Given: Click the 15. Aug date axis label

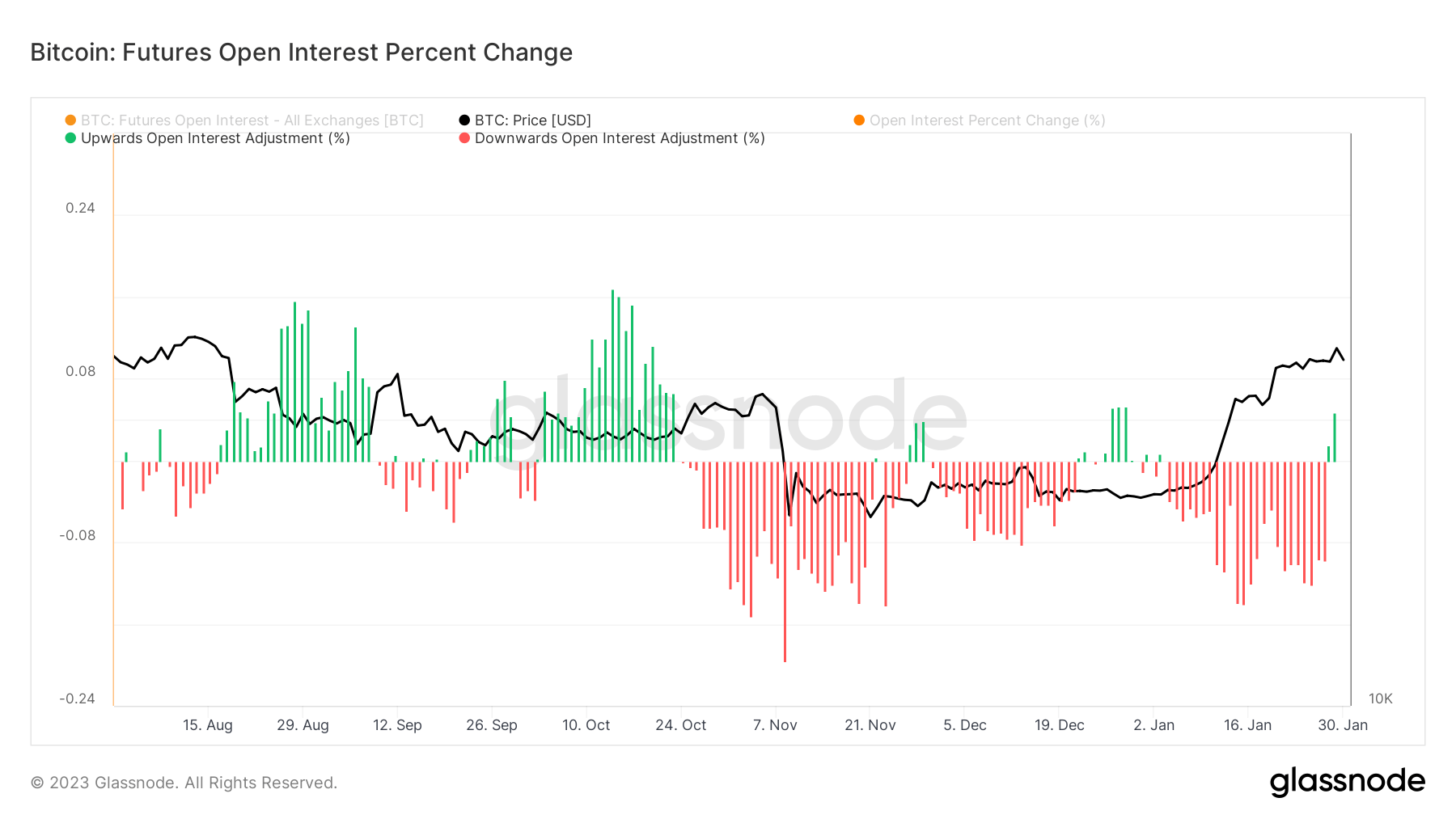Looking at the screenshot, I should 208,725.
